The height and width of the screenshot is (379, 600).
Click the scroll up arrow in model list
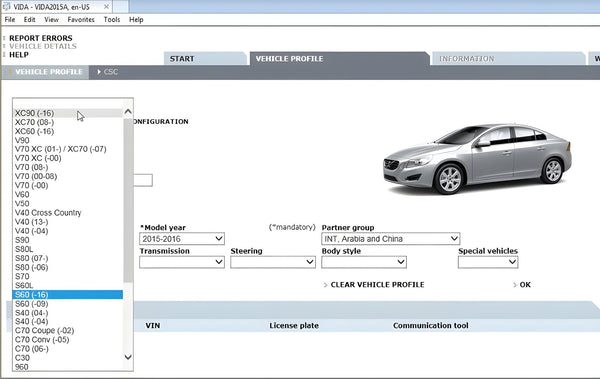click(x=128, y=112)
